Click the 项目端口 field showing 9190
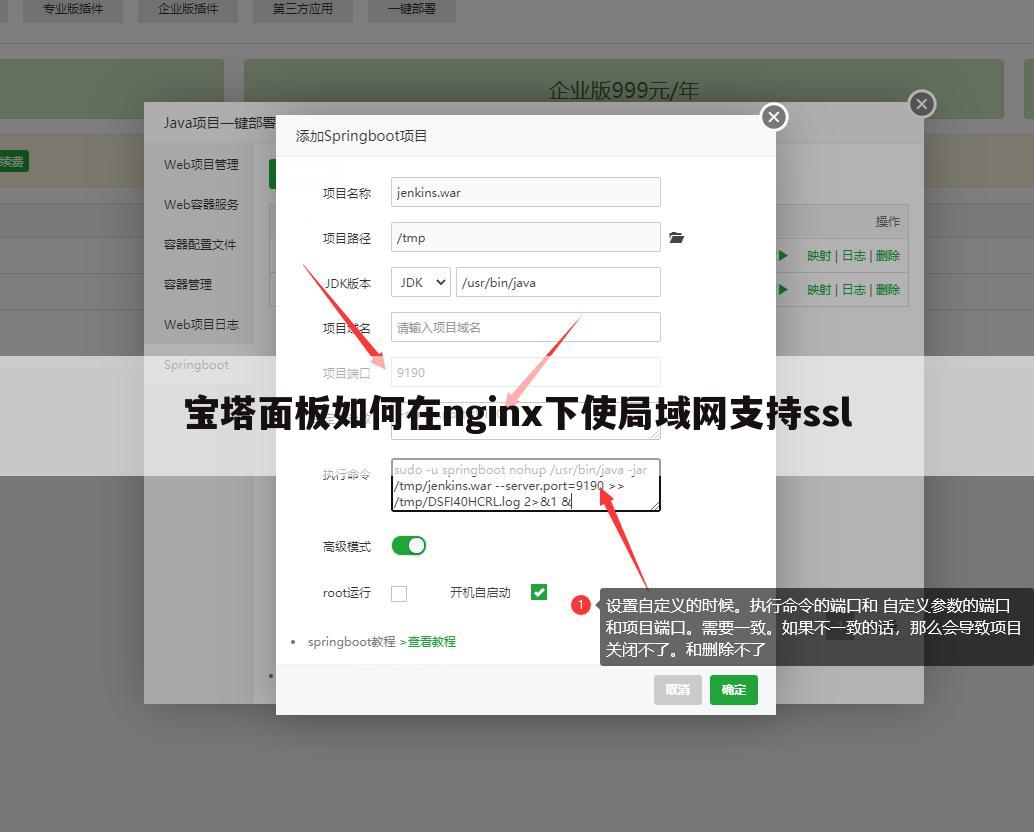1034x832 pixels. [526, 372]
